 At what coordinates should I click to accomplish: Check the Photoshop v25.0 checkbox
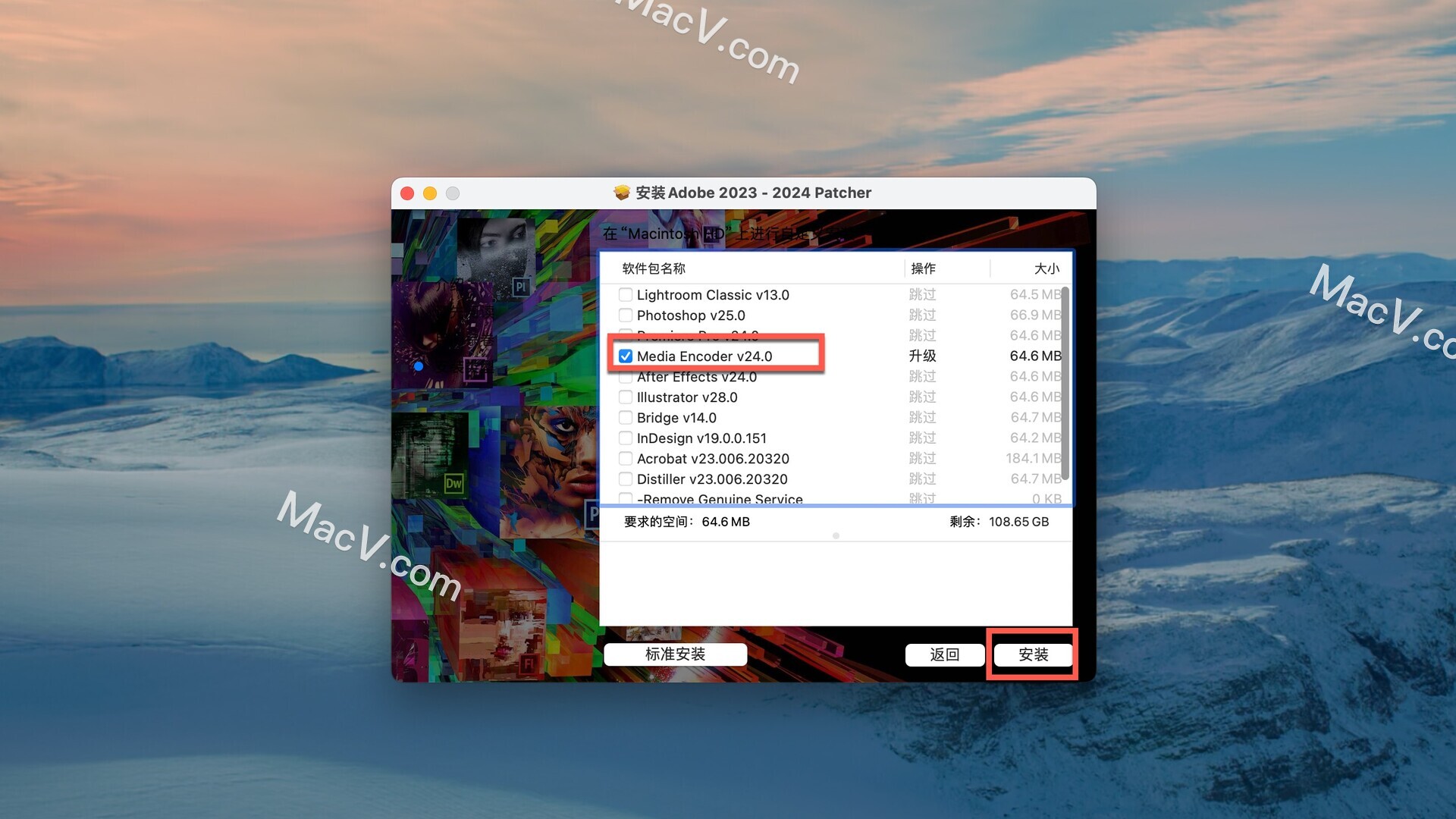[626, 315]
